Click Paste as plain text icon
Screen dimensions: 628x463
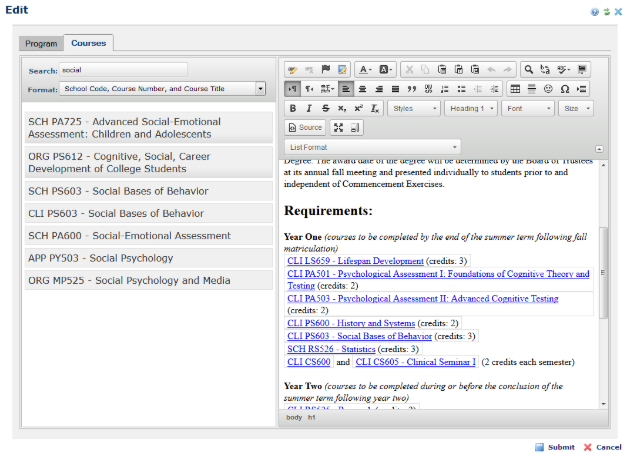(x=459, y=70)
